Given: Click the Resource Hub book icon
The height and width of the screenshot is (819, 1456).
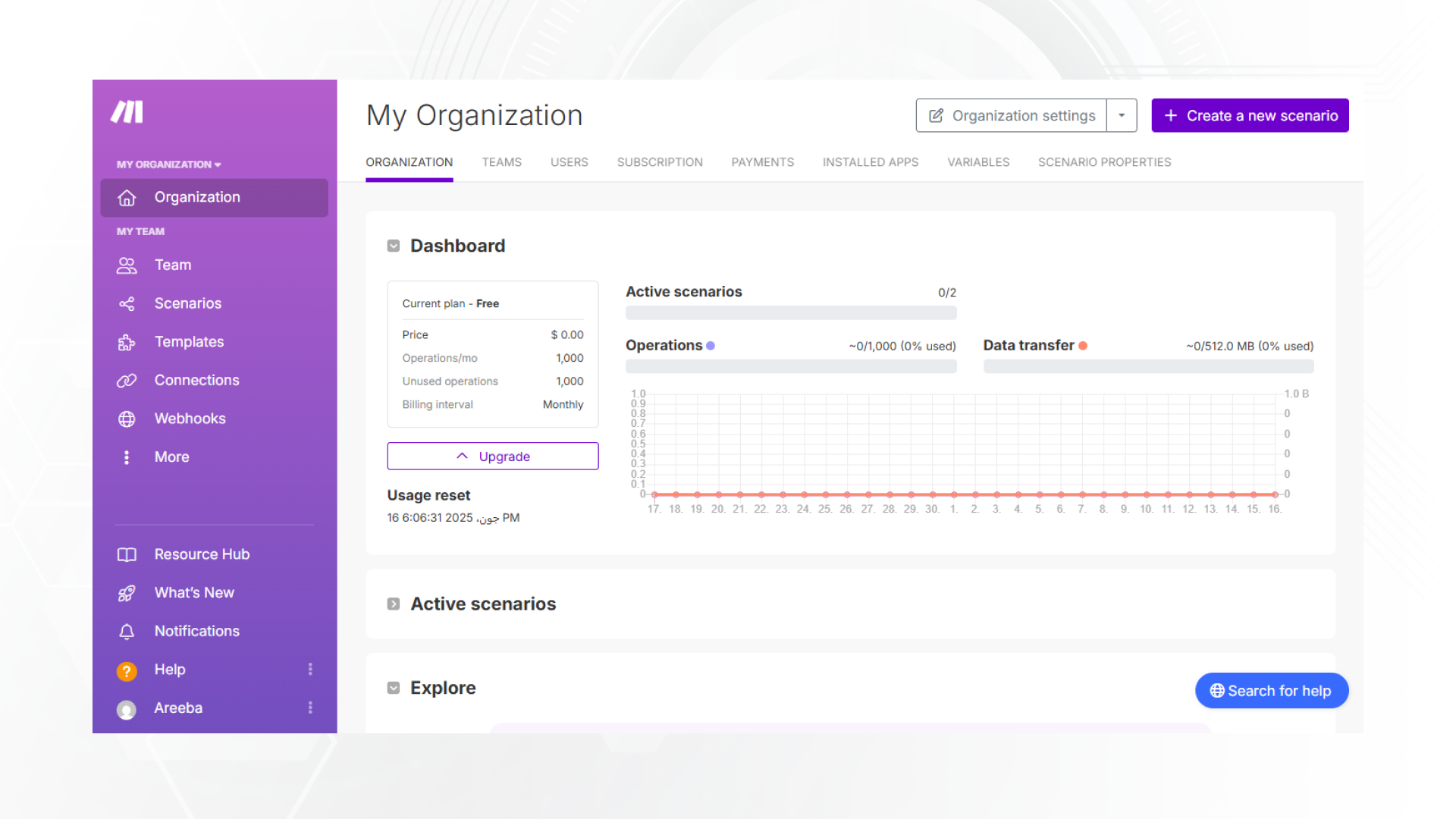Looking at the screenshot, I should pyautogui.click(x=127, y=555).
